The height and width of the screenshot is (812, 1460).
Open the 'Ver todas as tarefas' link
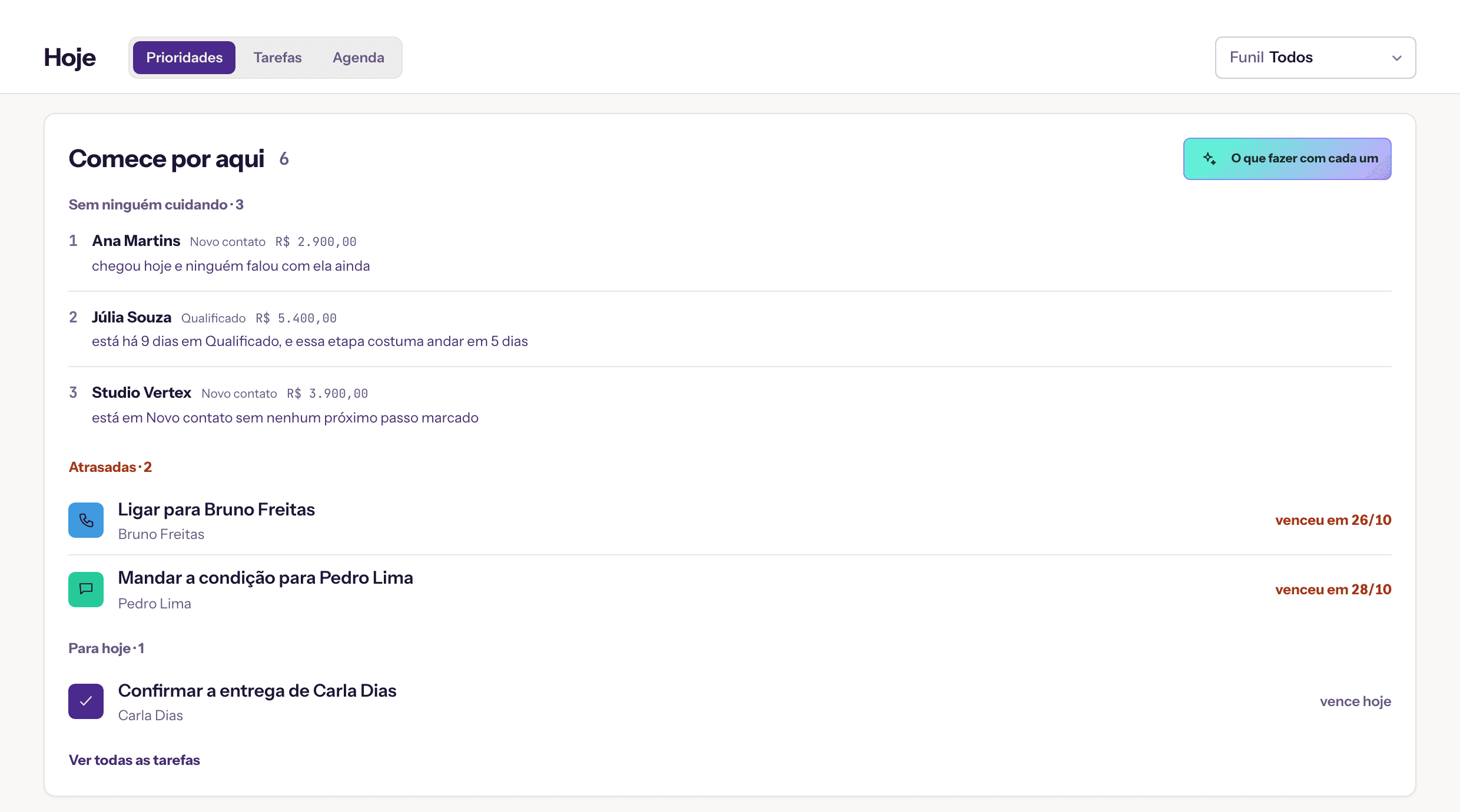(134, 760)
